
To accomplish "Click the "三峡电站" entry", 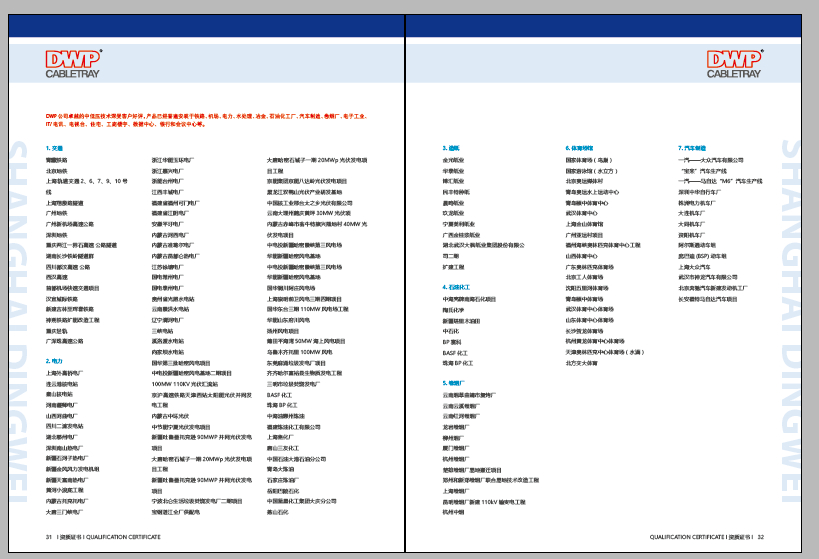I will click(162, 331).
